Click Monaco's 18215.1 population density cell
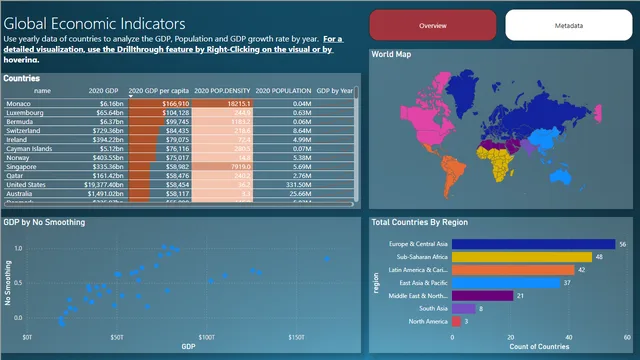 [x=222, y=104]
